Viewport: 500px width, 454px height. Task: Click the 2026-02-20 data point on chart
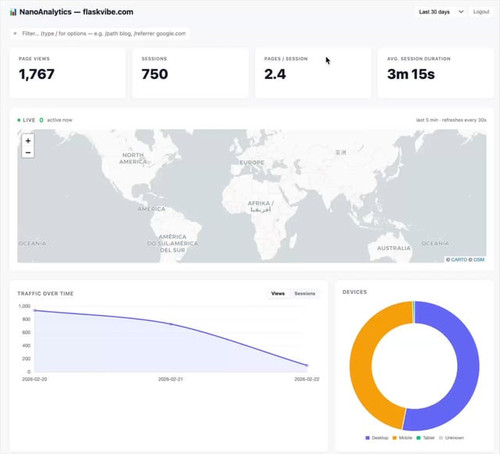coord(35,310)
